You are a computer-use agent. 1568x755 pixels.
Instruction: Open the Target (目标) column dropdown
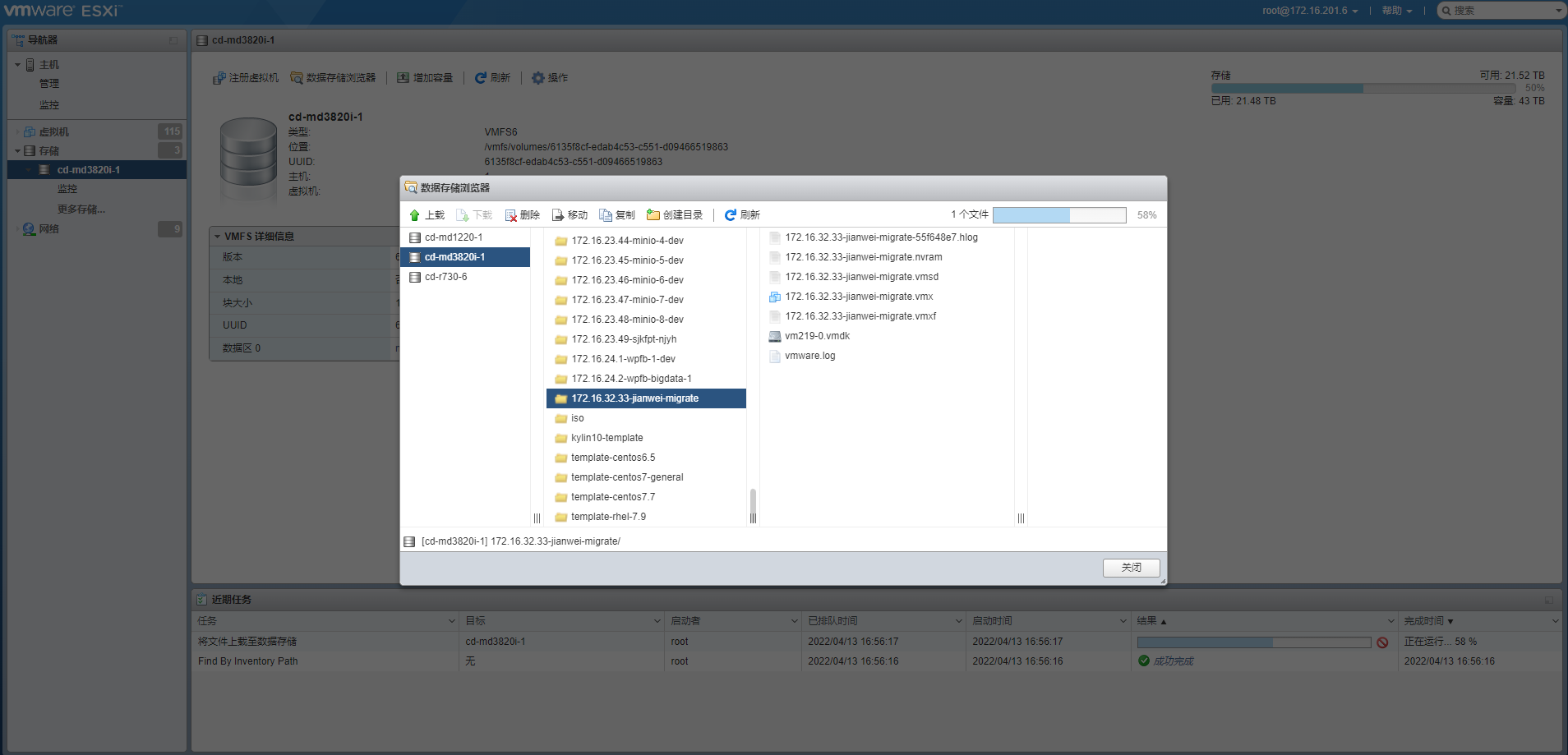click(x=657, y=621)
